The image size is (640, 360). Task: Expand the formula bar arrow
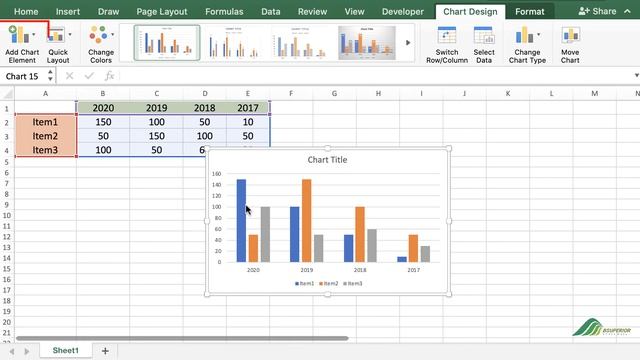636,76
